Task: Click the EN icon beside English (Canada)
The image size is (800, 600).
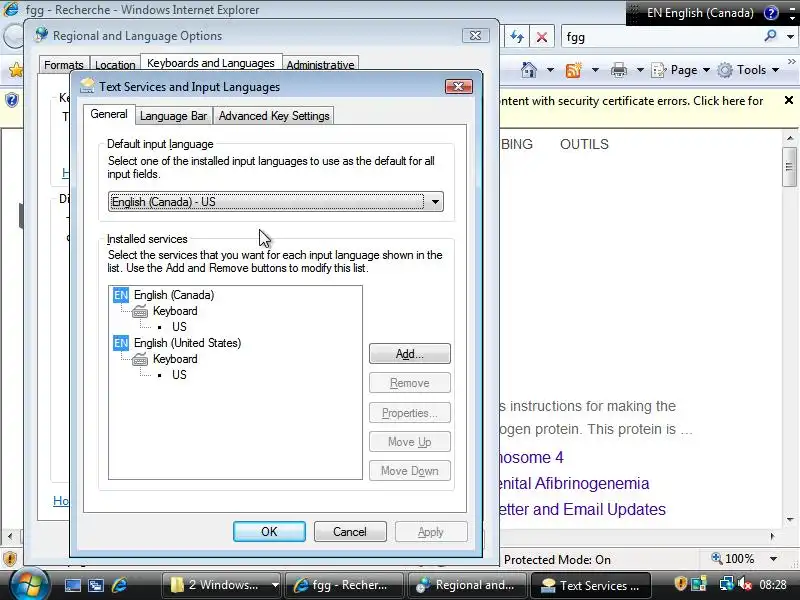Action: 121,295
